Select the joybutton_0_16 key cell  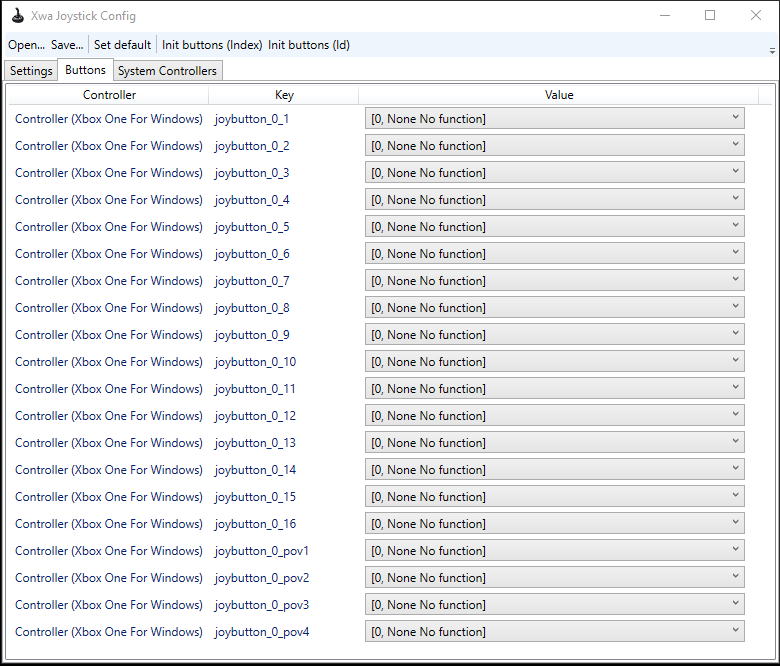[255, 524]
